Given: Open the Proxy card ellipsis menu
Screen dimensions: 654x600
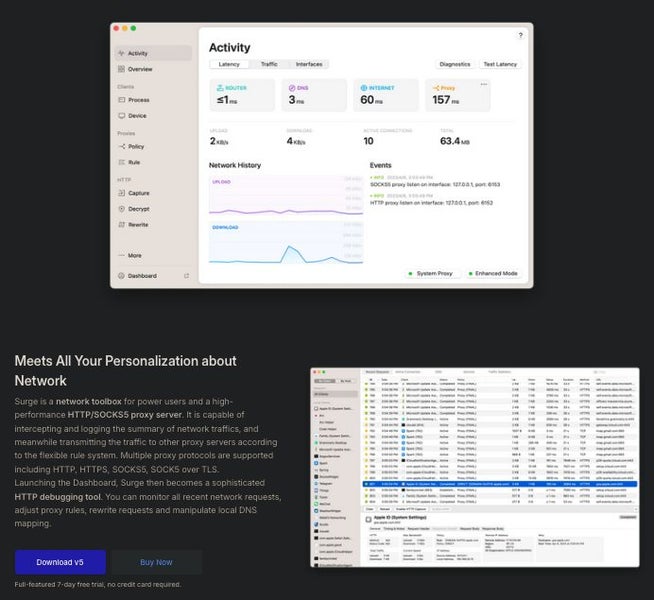Looking at the screenshot, I should pos(484,84).
